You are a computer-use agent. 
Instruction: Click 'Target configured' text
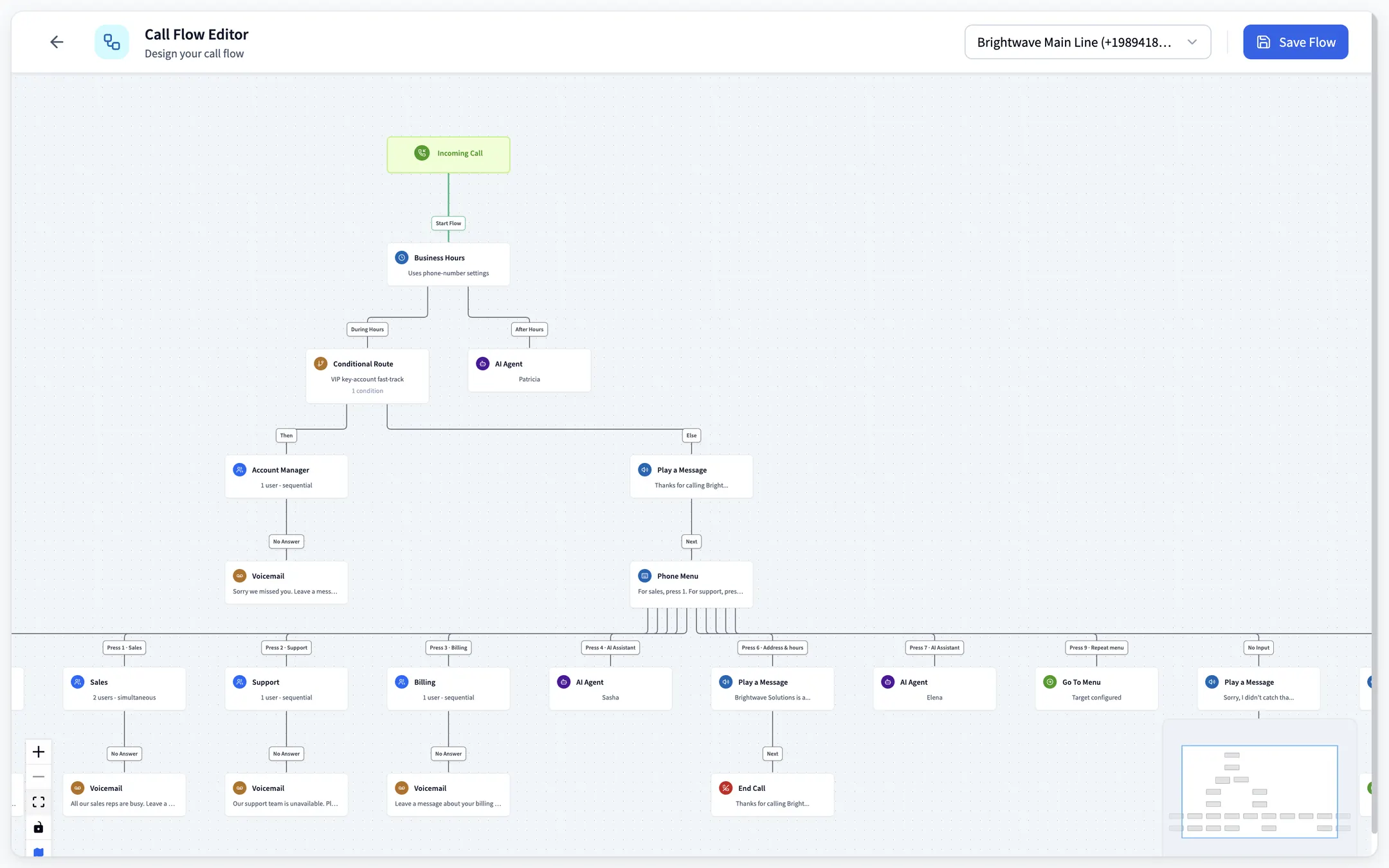pos(1096,698)
